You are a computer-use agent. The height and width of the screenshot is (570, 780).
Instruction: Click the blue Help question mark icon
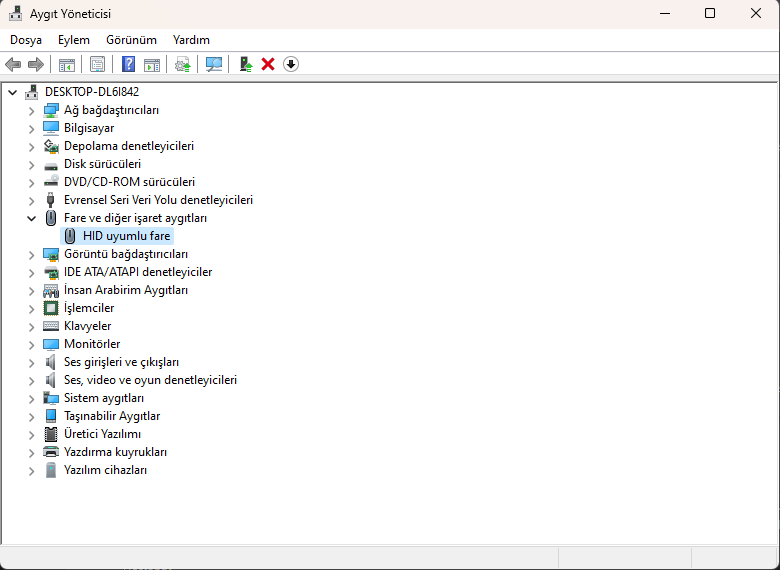128,64
